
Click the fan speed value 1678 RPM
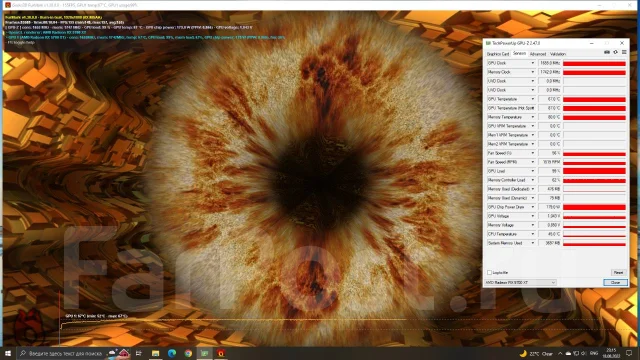[550, 162]
